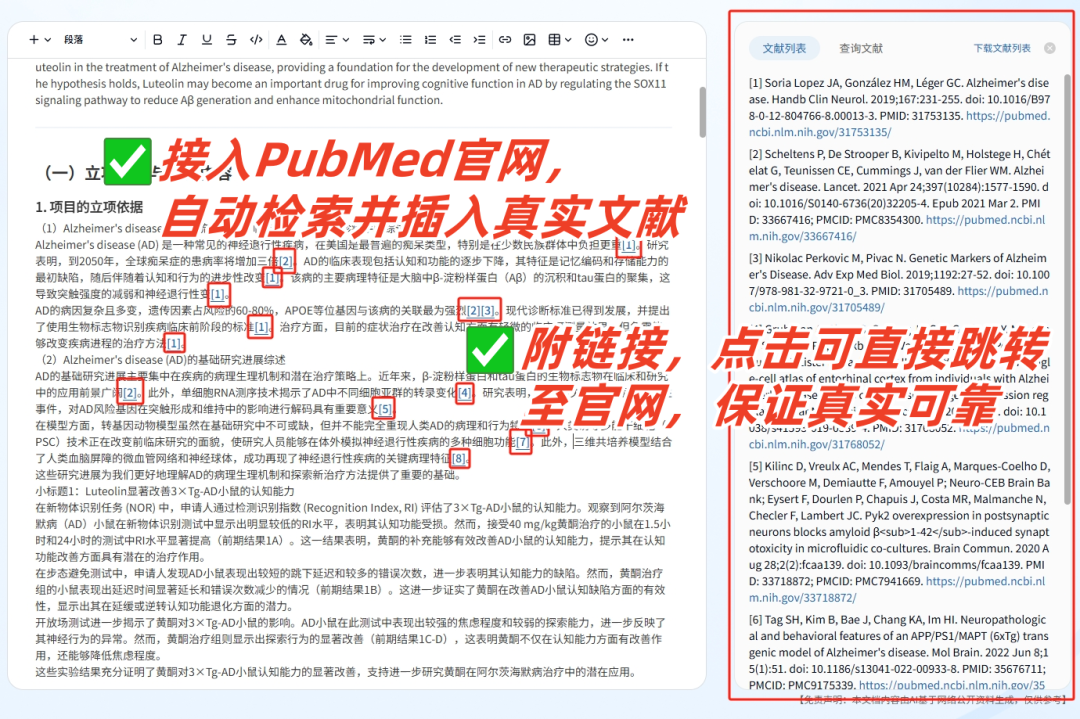Toggle underline formatting
The height and width of the screenshot is (719, 1080).
[207, 40]
